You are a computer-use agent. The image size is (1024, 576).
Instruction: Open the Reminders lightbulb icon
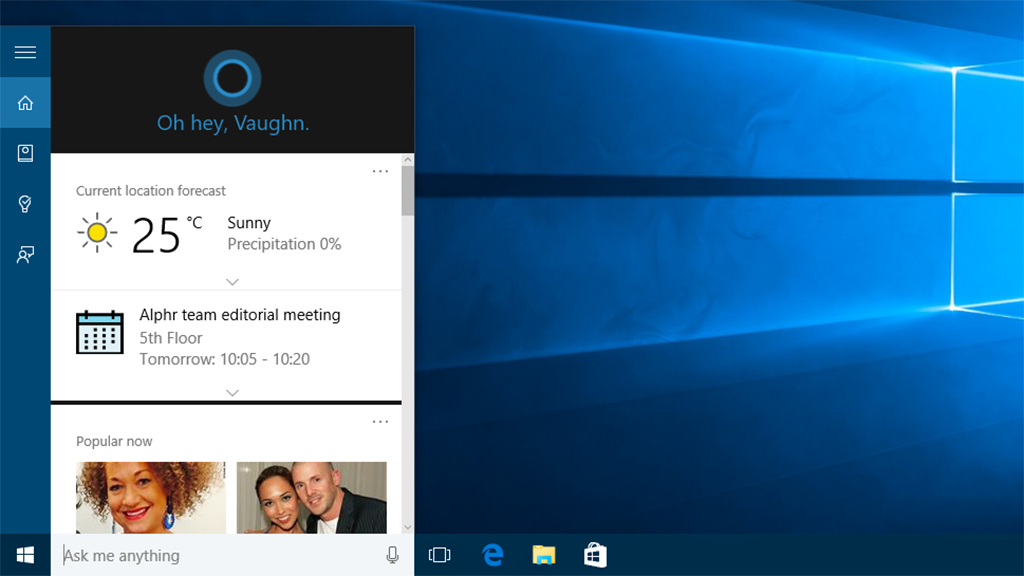pos(25,204)
